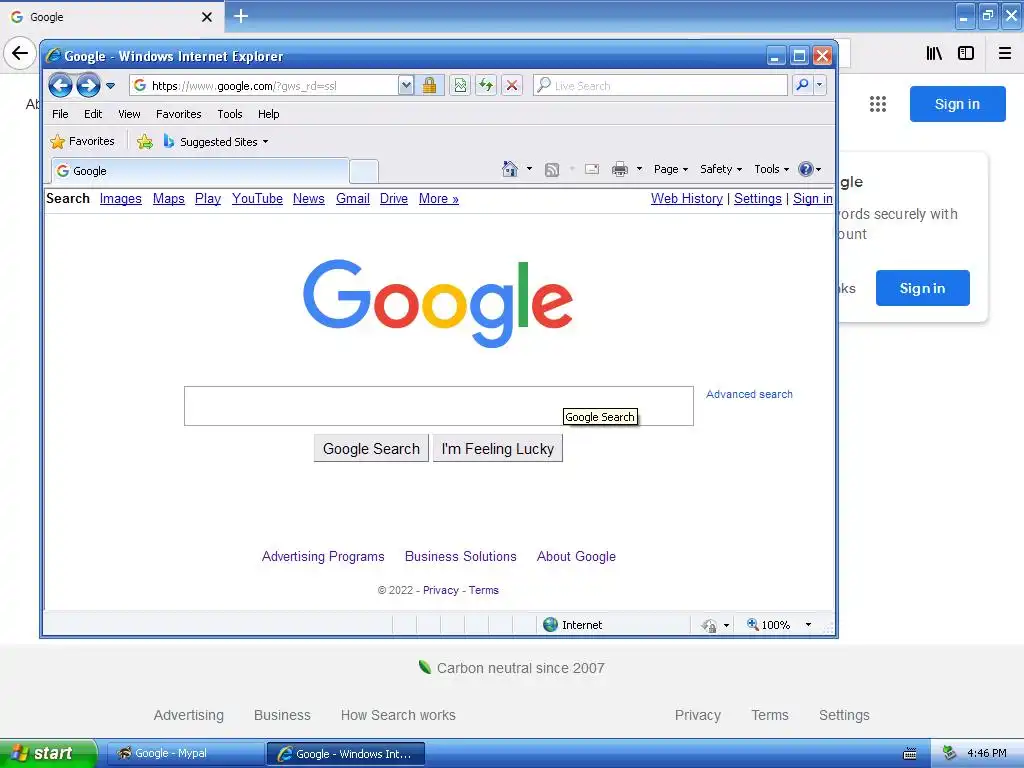Open the Help menu in IE
This screenshot has width=1024, height=768.
(x=268, y=114)
